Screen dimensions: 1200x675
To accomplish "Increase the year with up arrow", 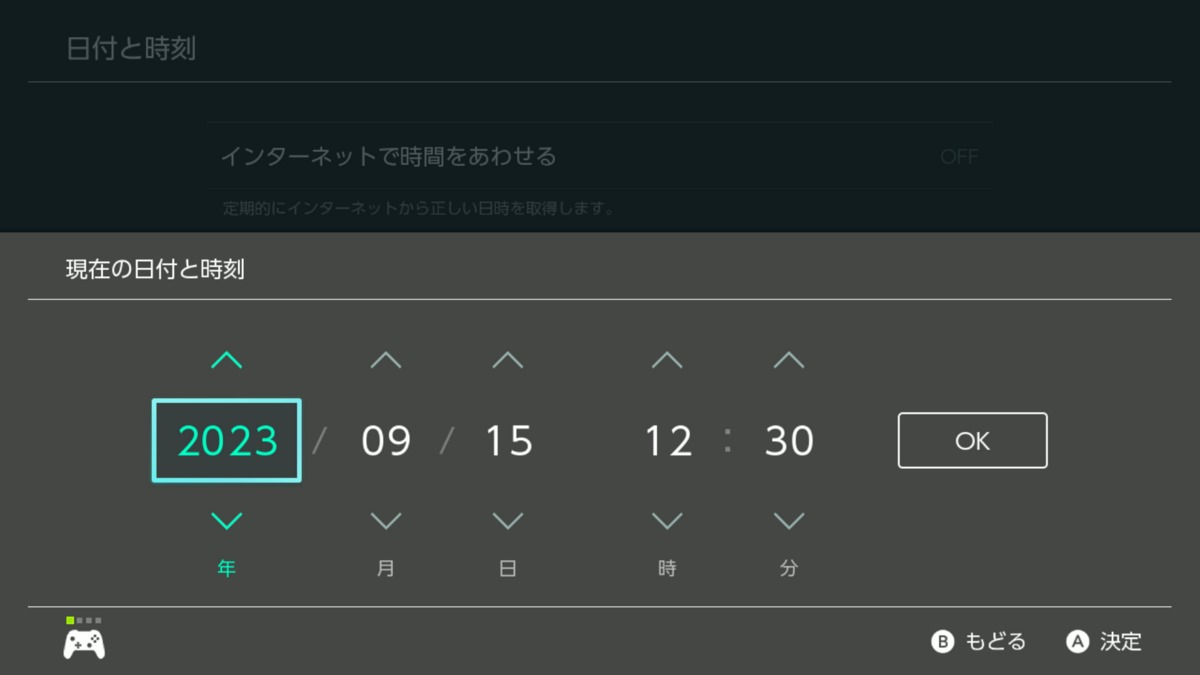I will (x=227, y=360).
